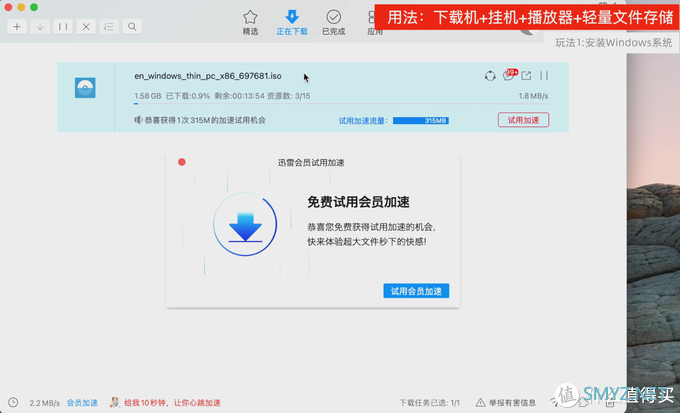This screenshot has height=413, width=680.
Task: Click the avatar icon in status bar
Action: click(x=114, y=403)
